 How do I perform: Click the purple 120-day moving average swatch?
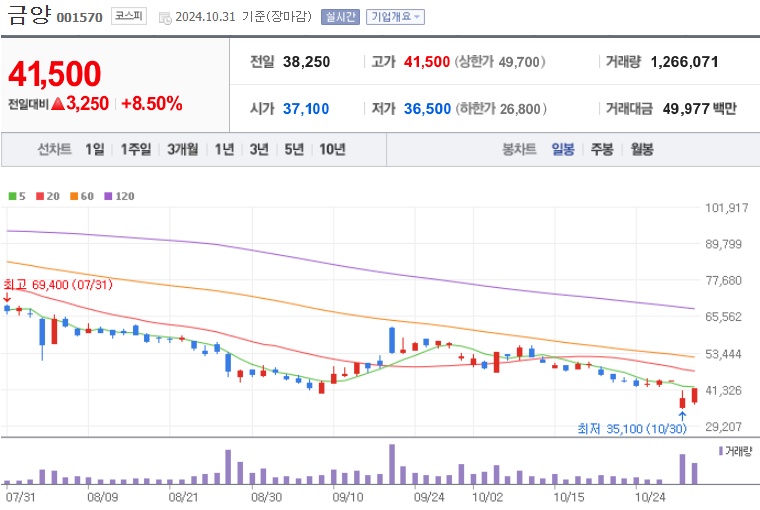[108, 196]
